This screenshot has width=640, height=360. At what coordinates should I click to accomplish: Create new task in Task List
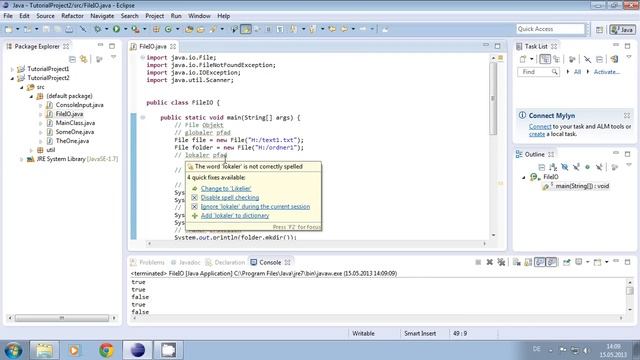523,59
